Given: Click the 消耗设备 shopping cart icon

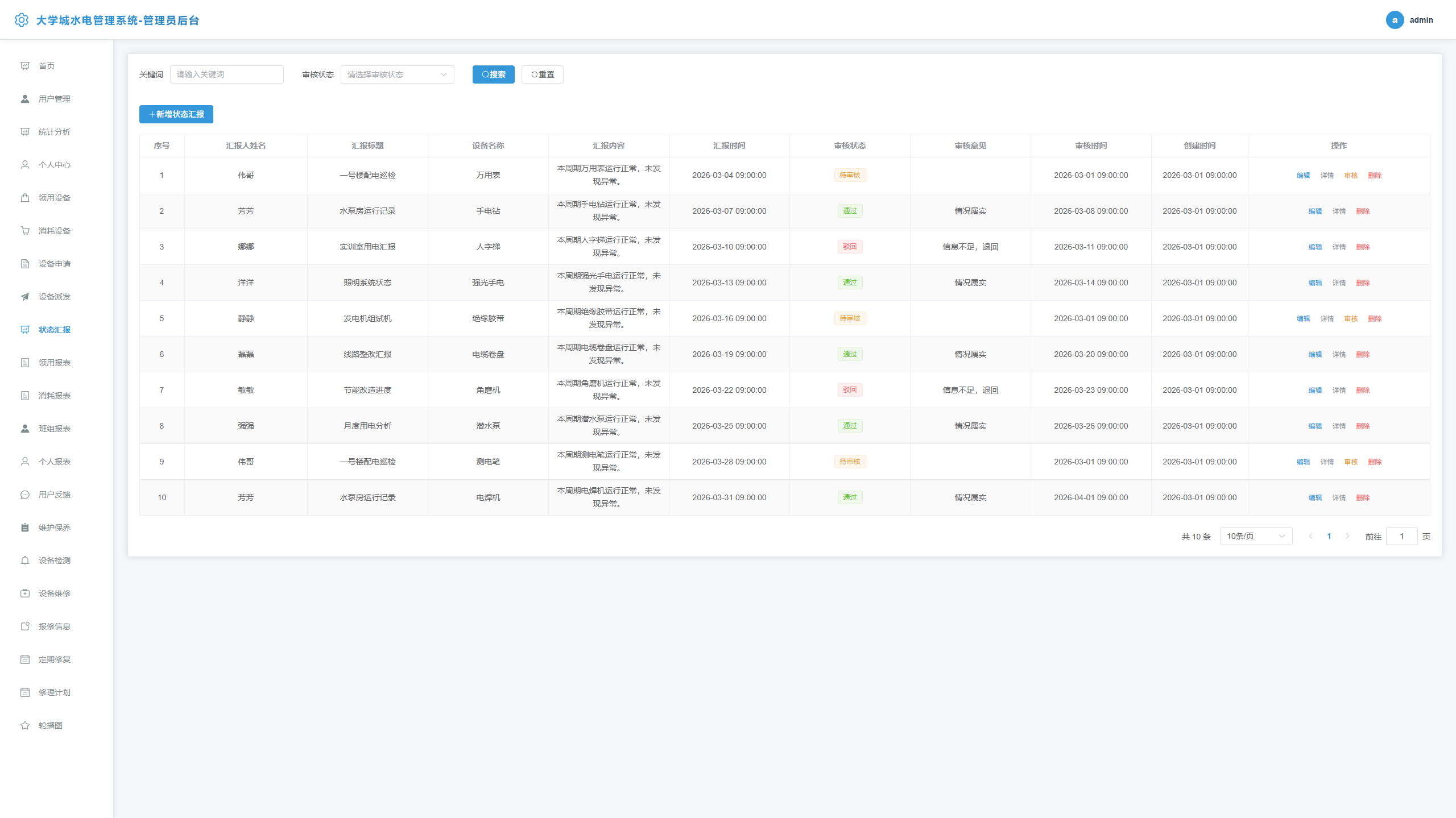Looking at the screenshot, I should [25, 231].
